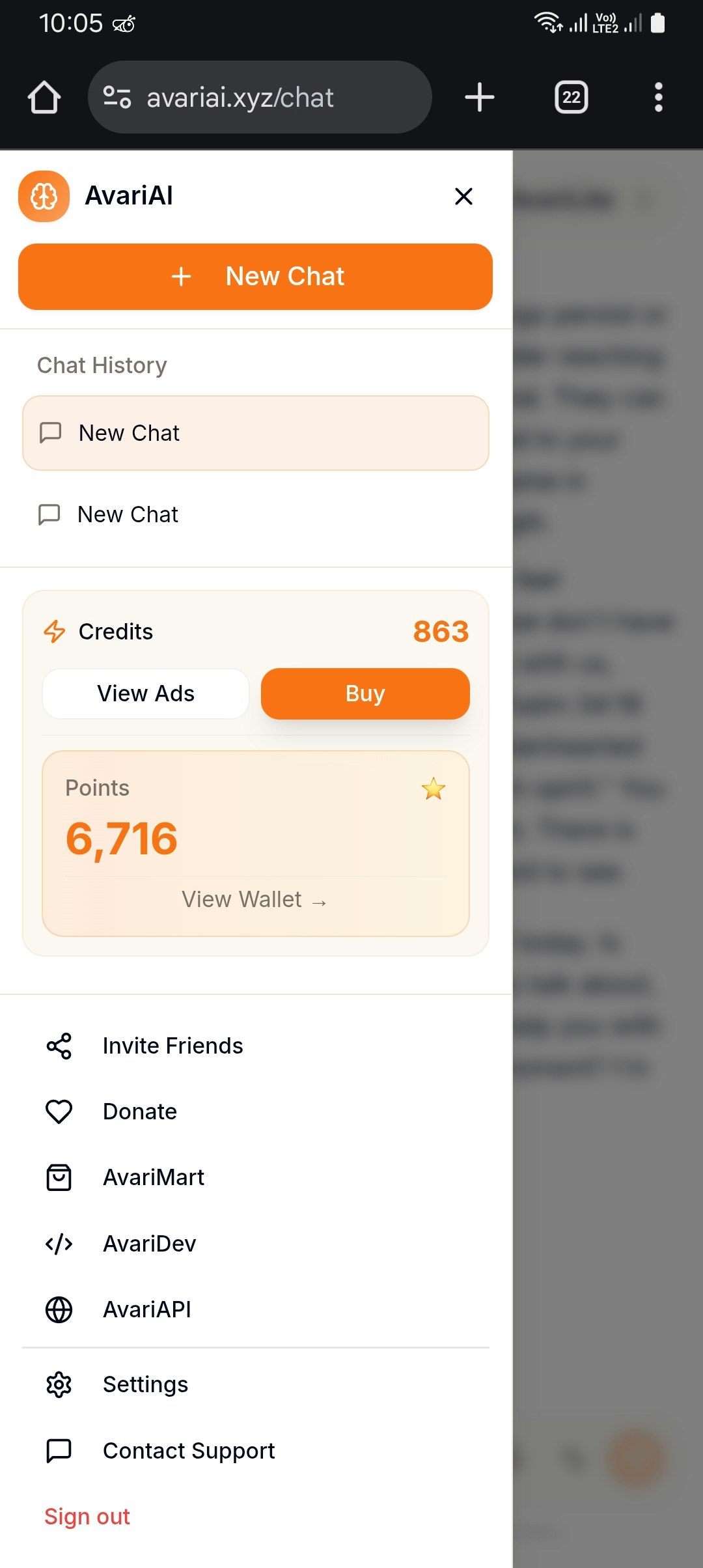Click the star icon on the Points card

433,789
